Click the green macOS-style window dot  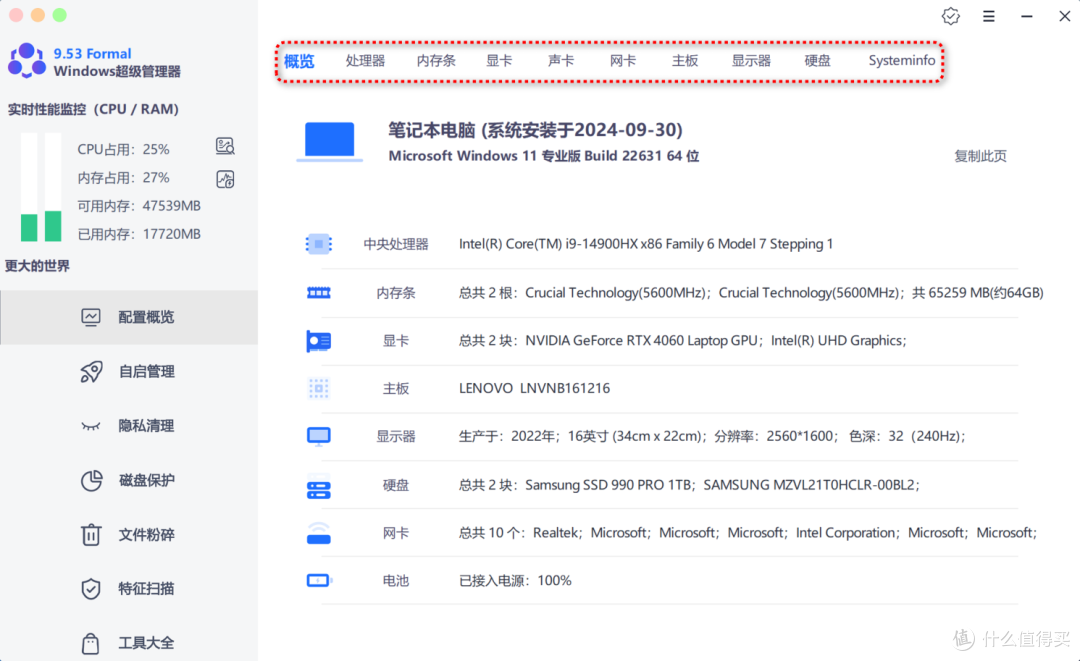(60, 15)
